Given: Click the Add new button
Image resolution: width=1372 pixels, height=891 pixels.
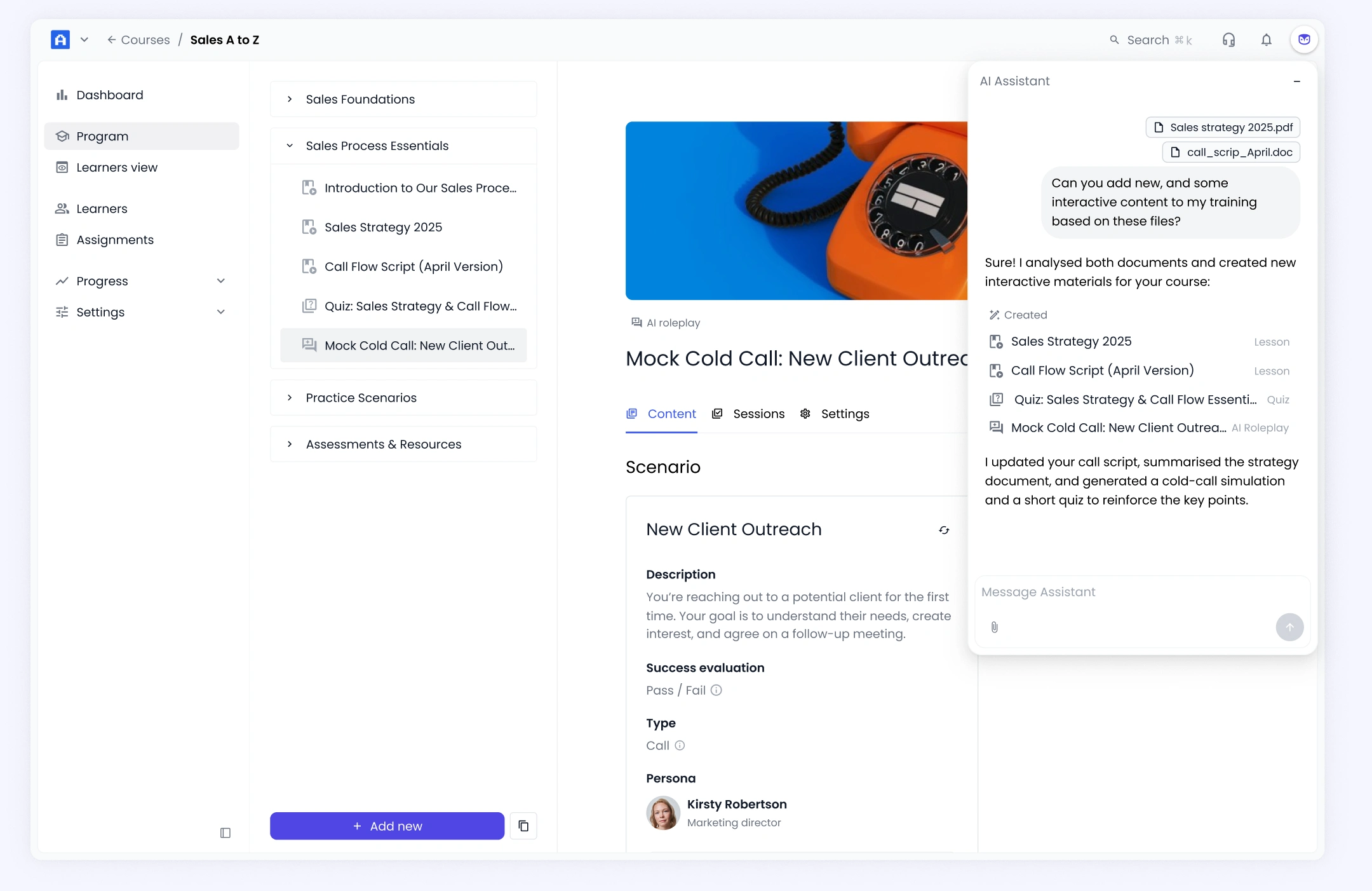Looking at the screenshot, I should click(387, 826).
